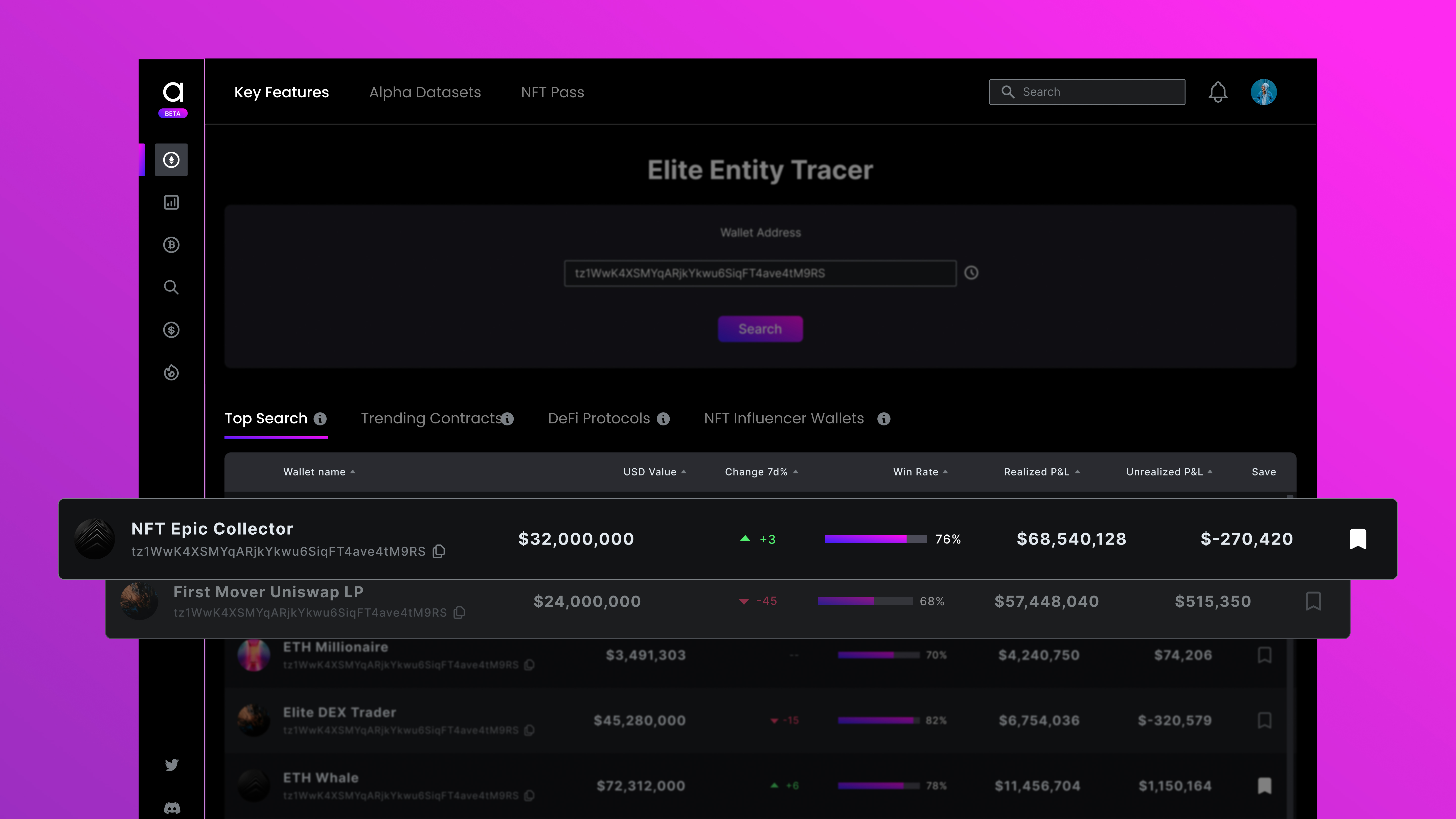Image resolution: width=1456 pixels, height=819 pixels.
Task: Open the magnifier search sidebar icon
Action: [171, 288]
